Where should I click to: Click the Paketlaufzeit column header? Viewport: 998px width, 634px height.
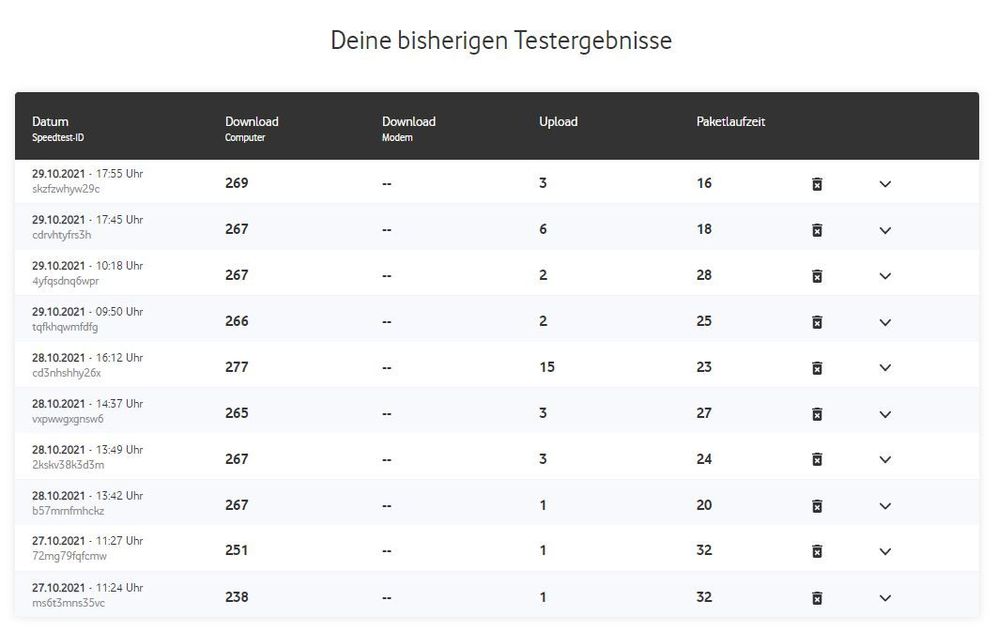pos(731,122)
